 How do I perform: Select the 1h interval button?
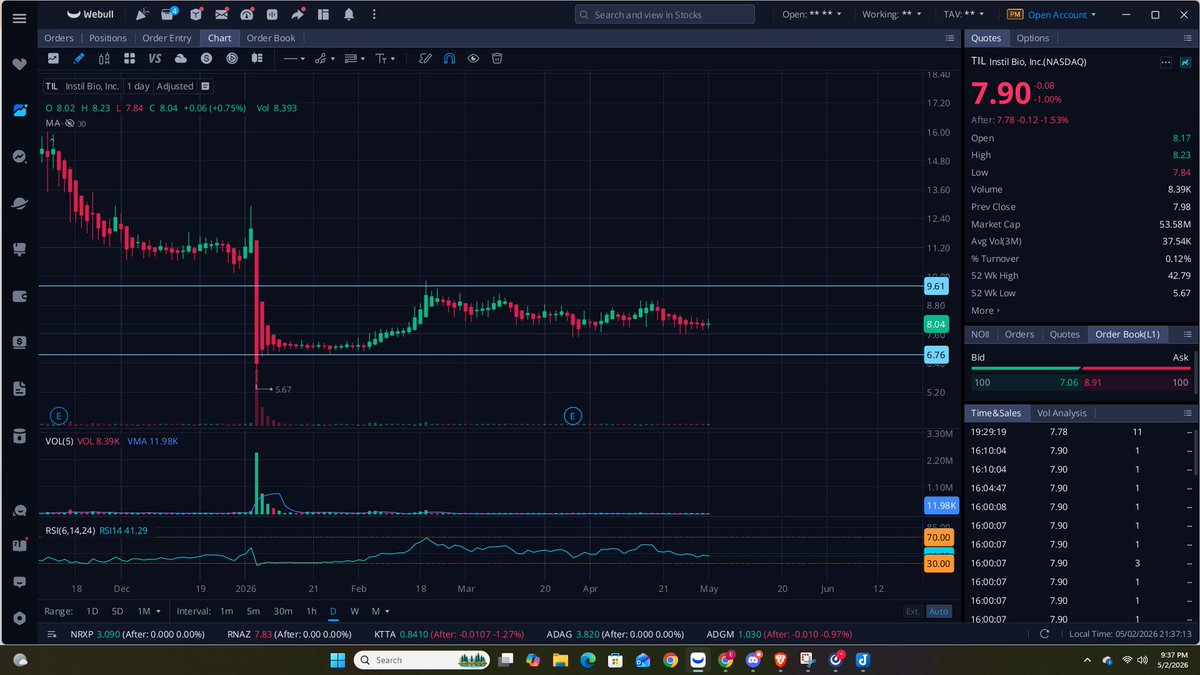pos(311,611)
